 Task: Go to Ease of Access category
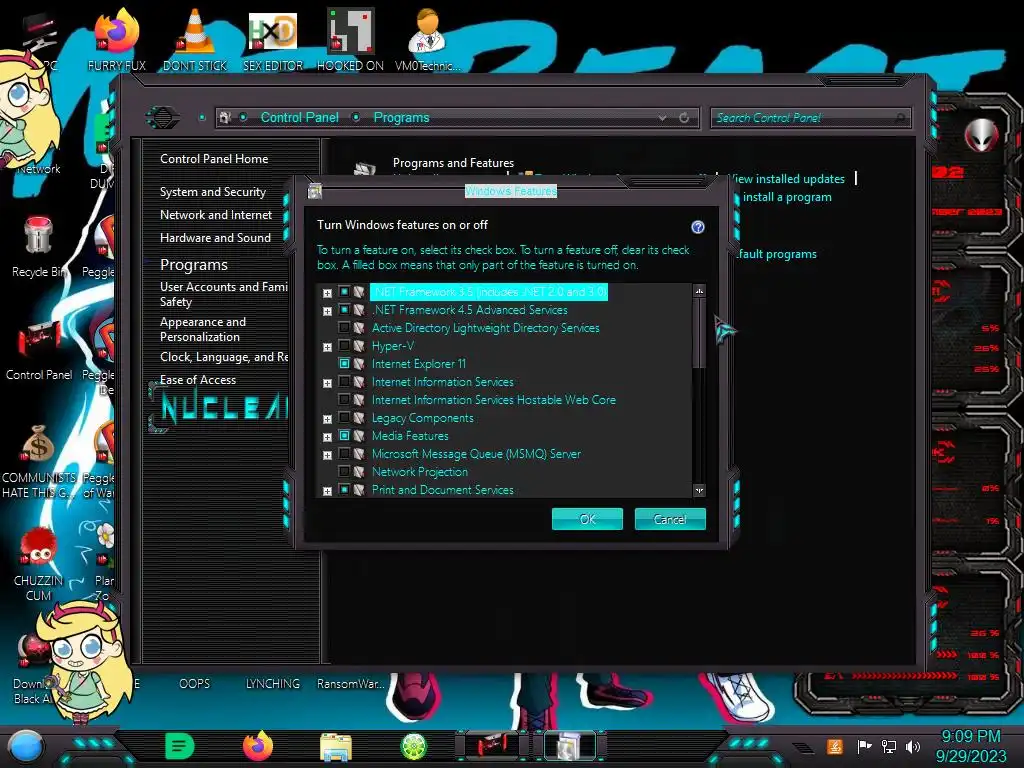(x=198, y=379)
